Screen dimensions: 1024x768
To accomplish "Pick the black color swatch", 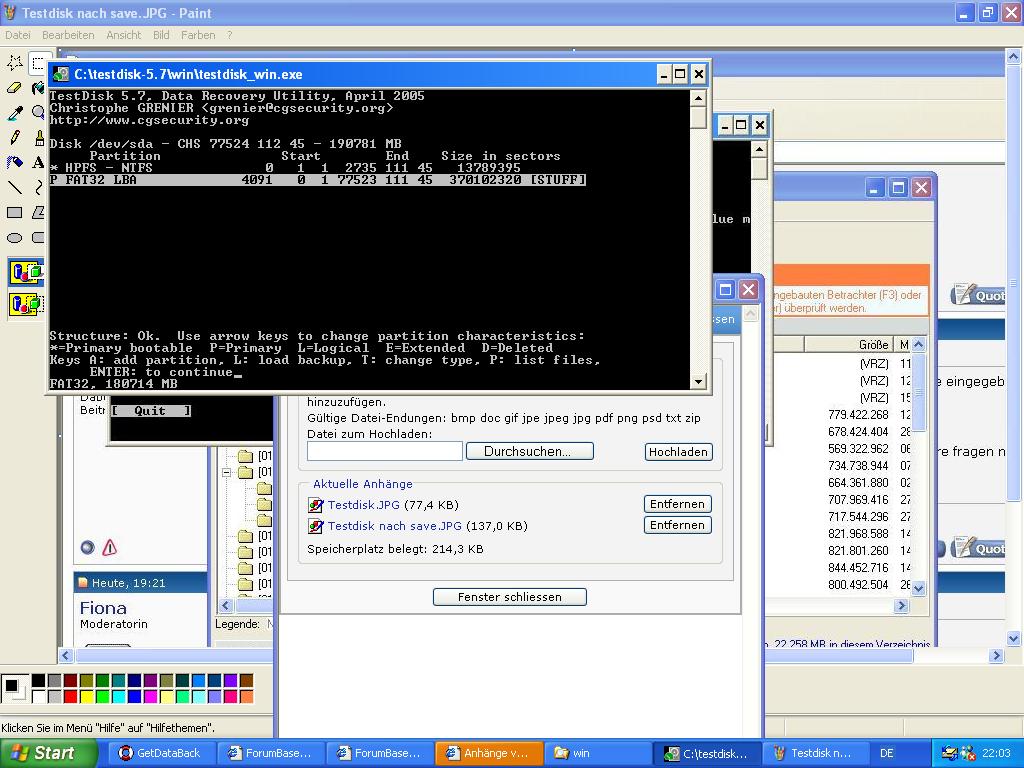I will click(39, 681).
